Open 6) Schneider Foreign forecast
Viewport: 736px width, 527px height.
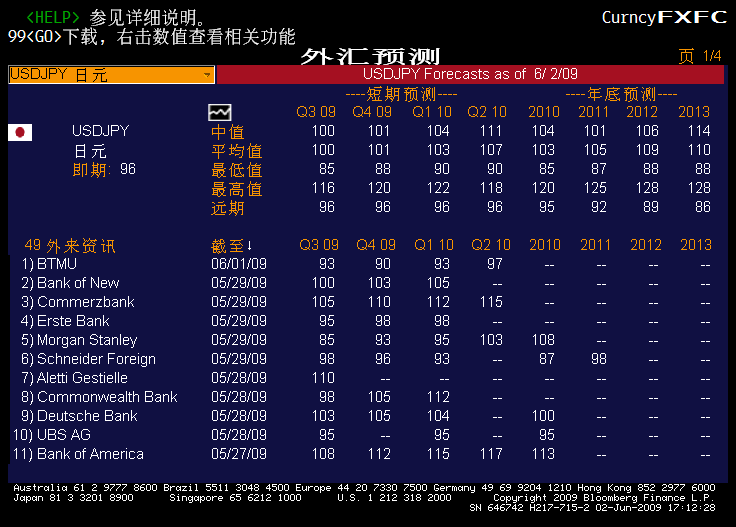(x=88, y=359)
